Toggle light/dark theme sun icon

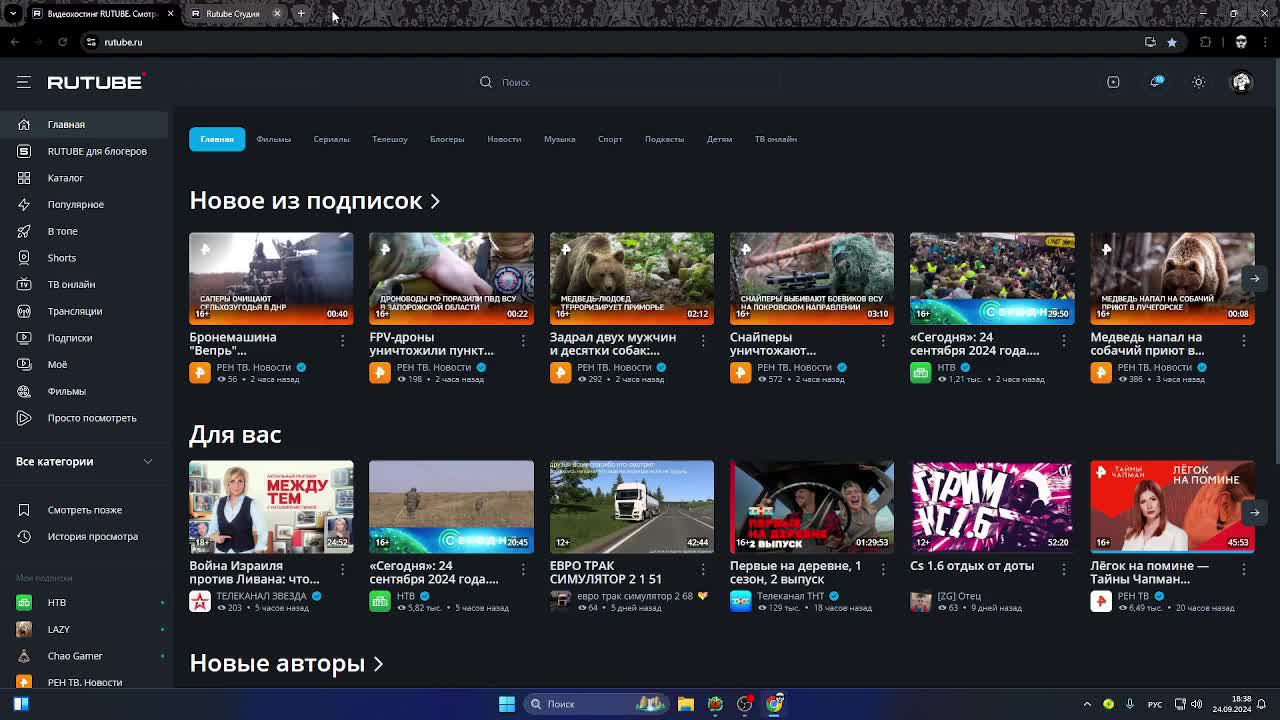click(1198, 82)
